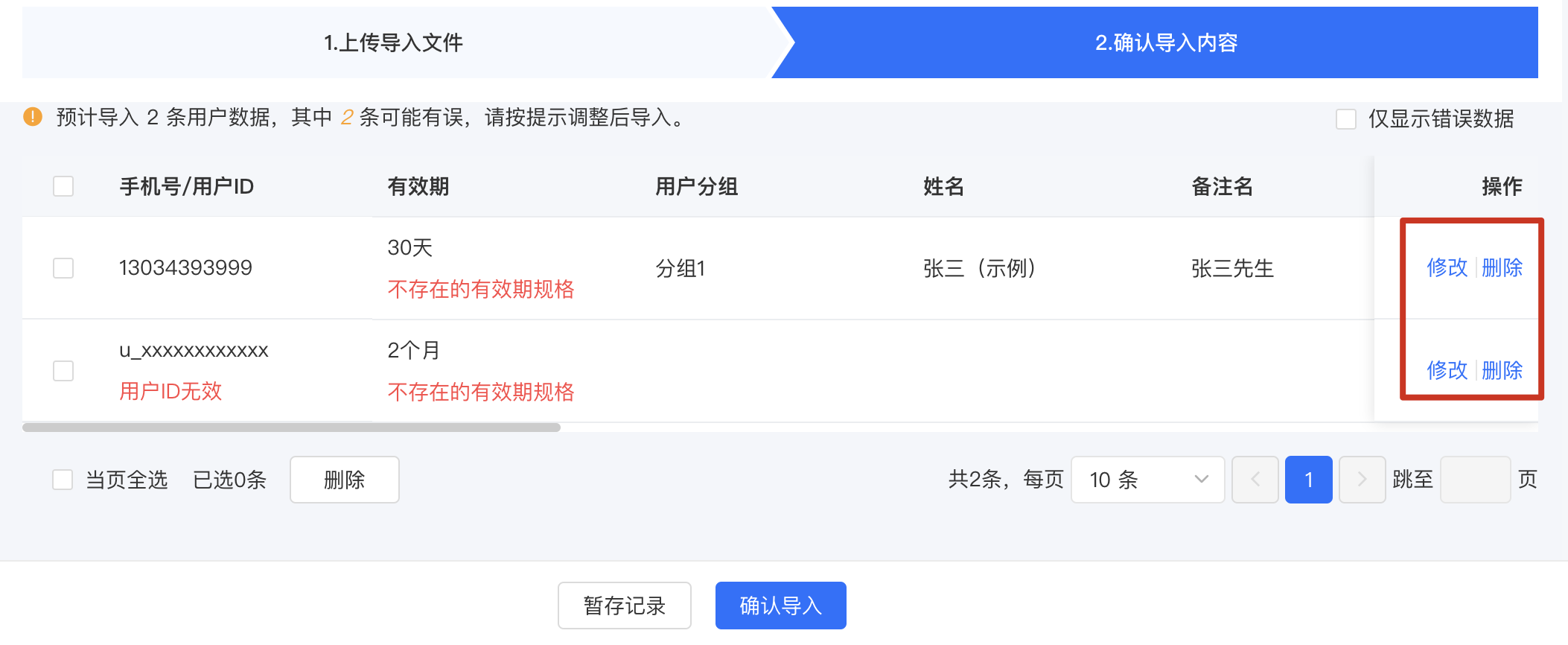Click 修改 for the invalid user ID row
1568x645 pixels.
pos(1447,370)
